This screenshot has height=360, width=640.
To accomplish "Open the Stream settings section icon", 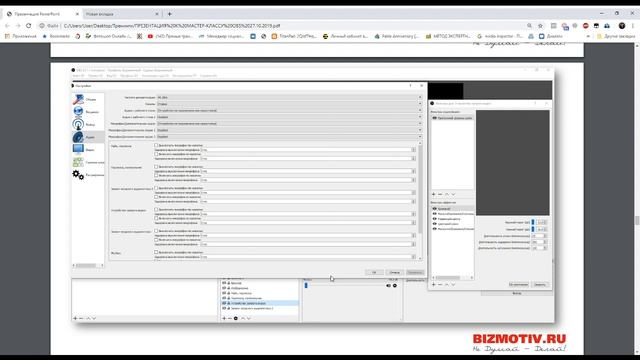I will coord(78,111).
